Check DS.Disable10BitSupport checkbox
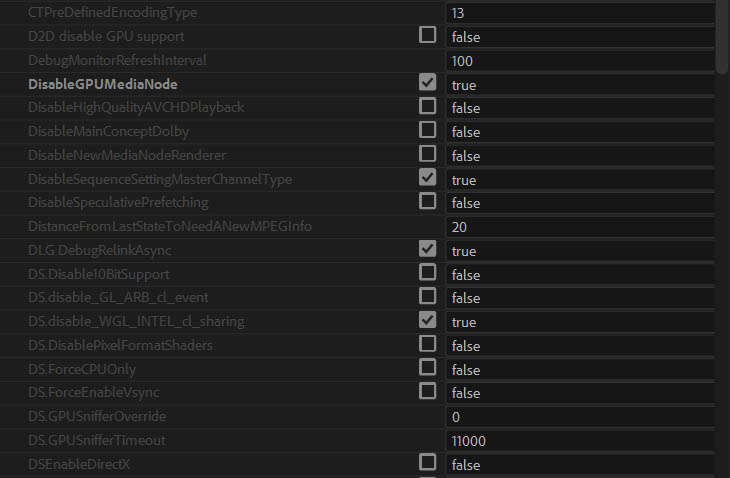Screen dimensions: 730x478 [427, 272]
